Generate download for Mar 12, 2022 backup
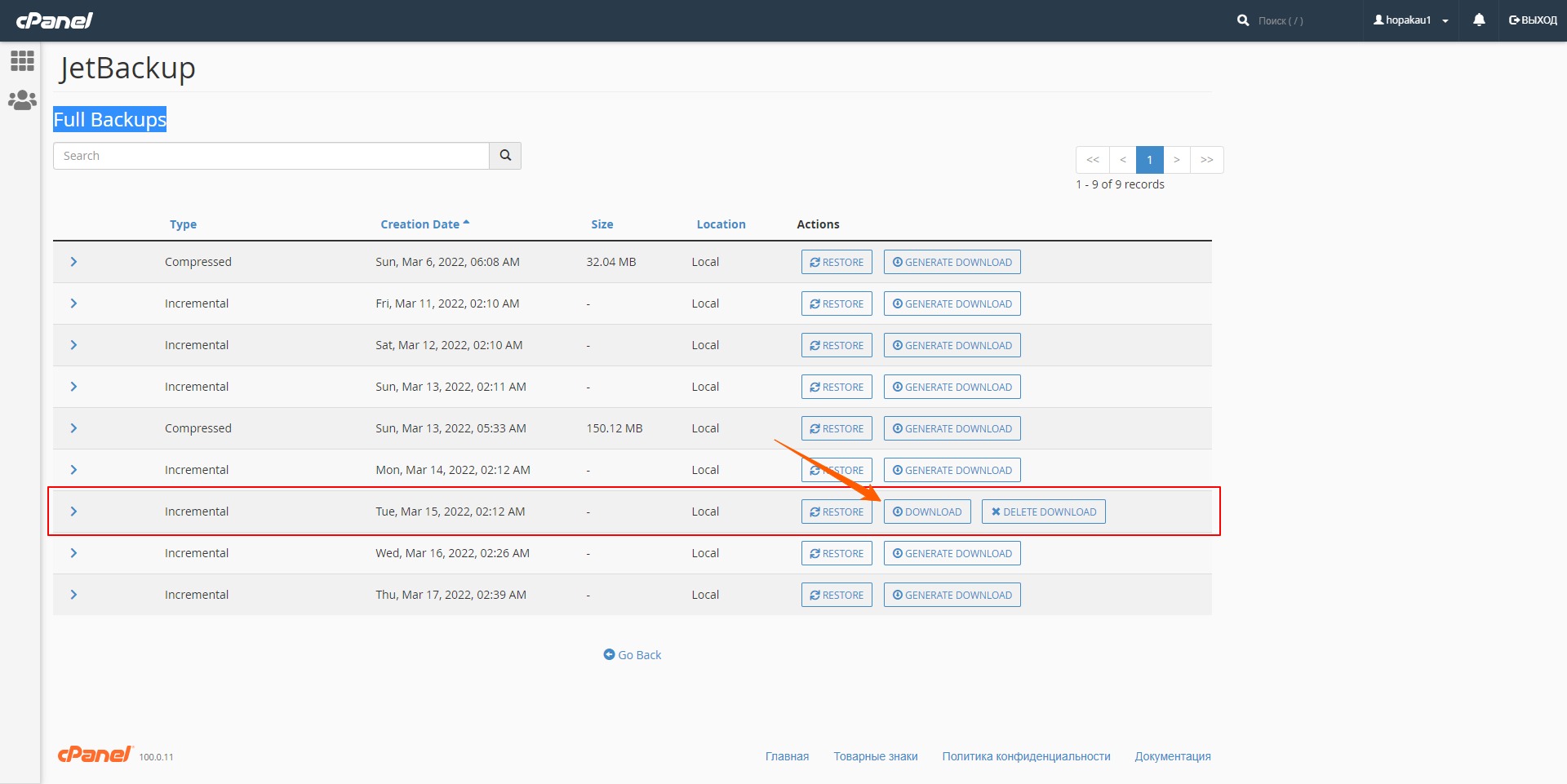Image resolution: width=1567 pixels, height=784 pixels. pyautogui.click(x=952, y=345)
